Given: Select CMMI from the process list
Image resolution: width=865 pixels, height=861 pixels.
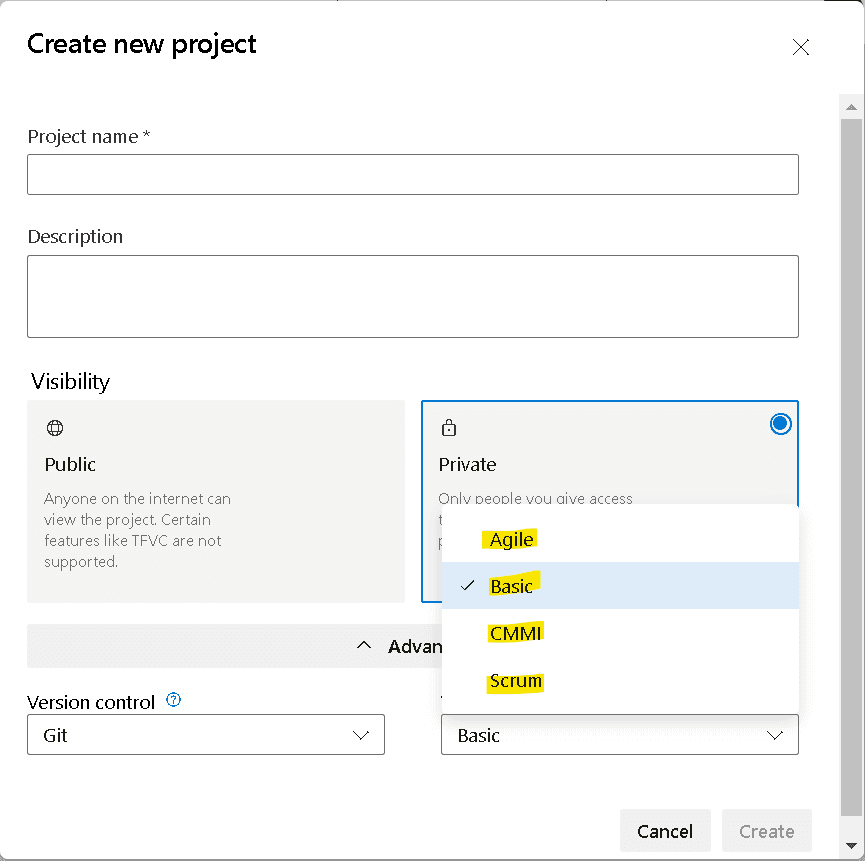Looking at the screenshot, I should [516, 634].
